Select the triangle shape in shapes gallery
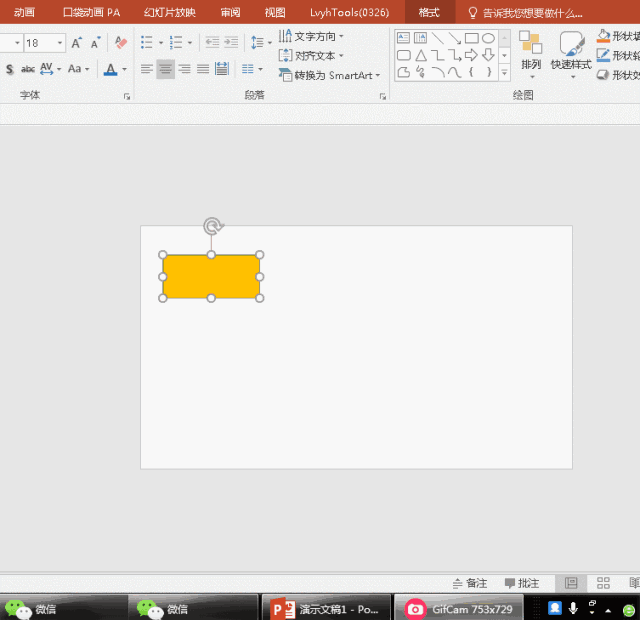 click(420, 55)
